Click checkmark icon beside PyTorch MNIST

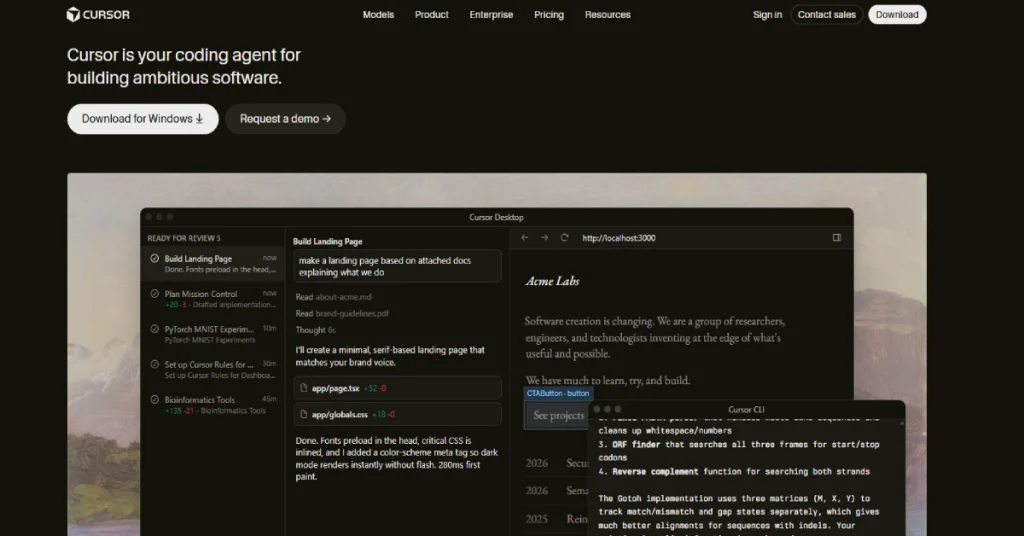[155, 329]
